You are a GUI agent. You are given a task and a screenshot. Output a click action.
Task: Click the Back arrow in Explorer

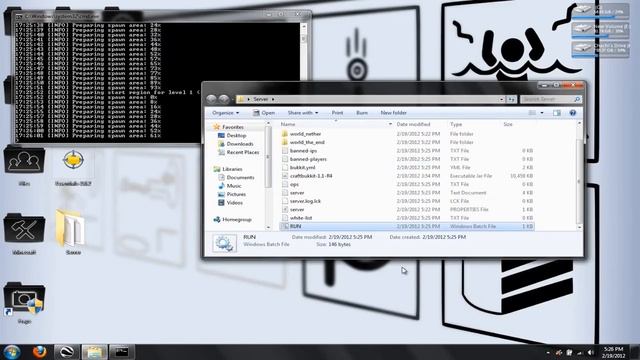coord(211,99)
